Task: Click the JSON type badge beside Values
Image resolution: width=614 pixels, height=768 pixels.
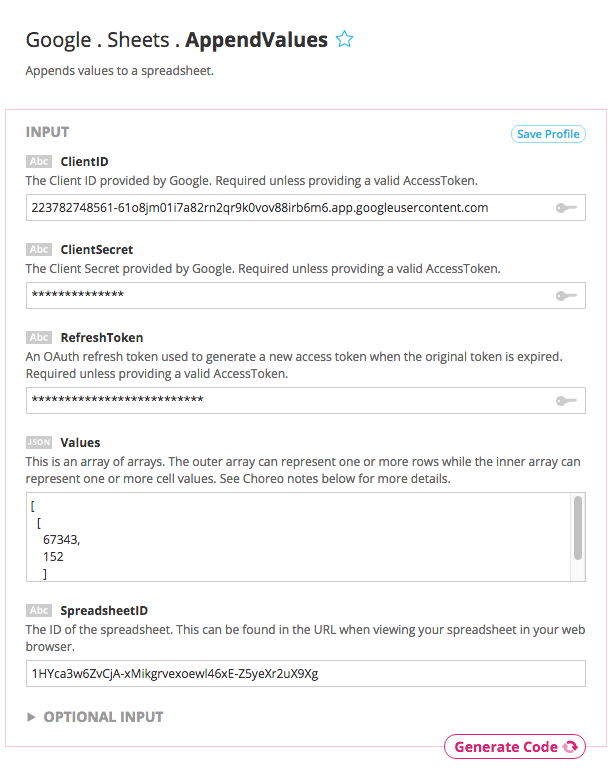Action: coord(39,442)
